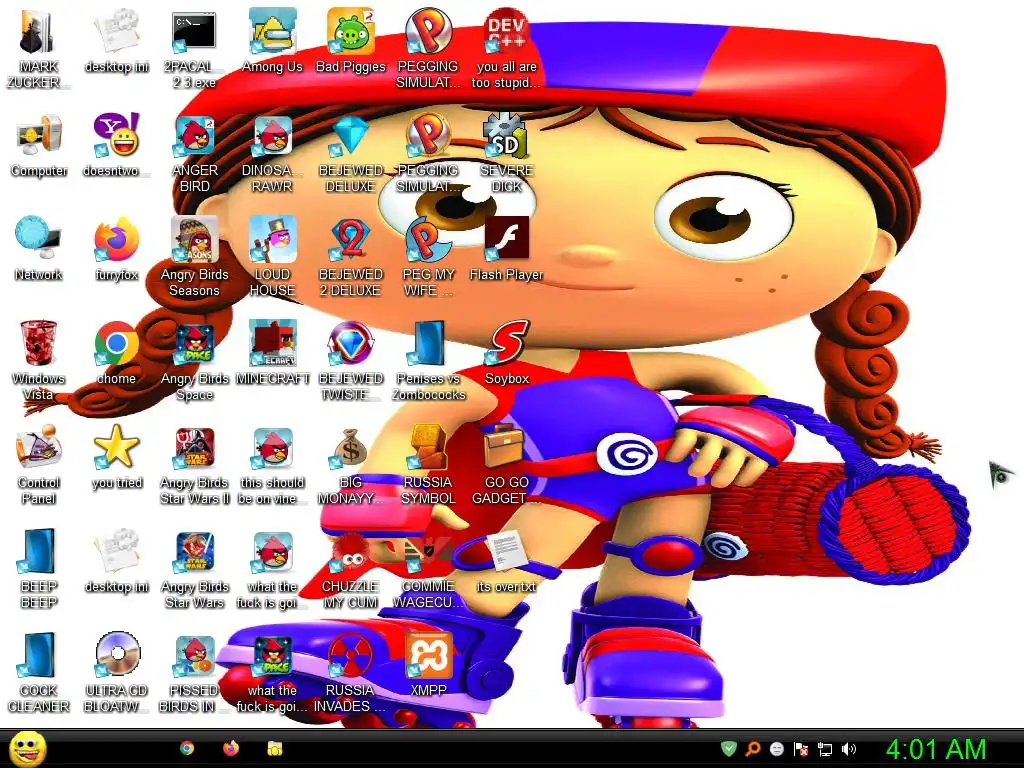Image resolution: width=1024 pixels, height=768 pixels.
Task: Launch the ANGER BIRD shortcut
Action: (194, 153)
